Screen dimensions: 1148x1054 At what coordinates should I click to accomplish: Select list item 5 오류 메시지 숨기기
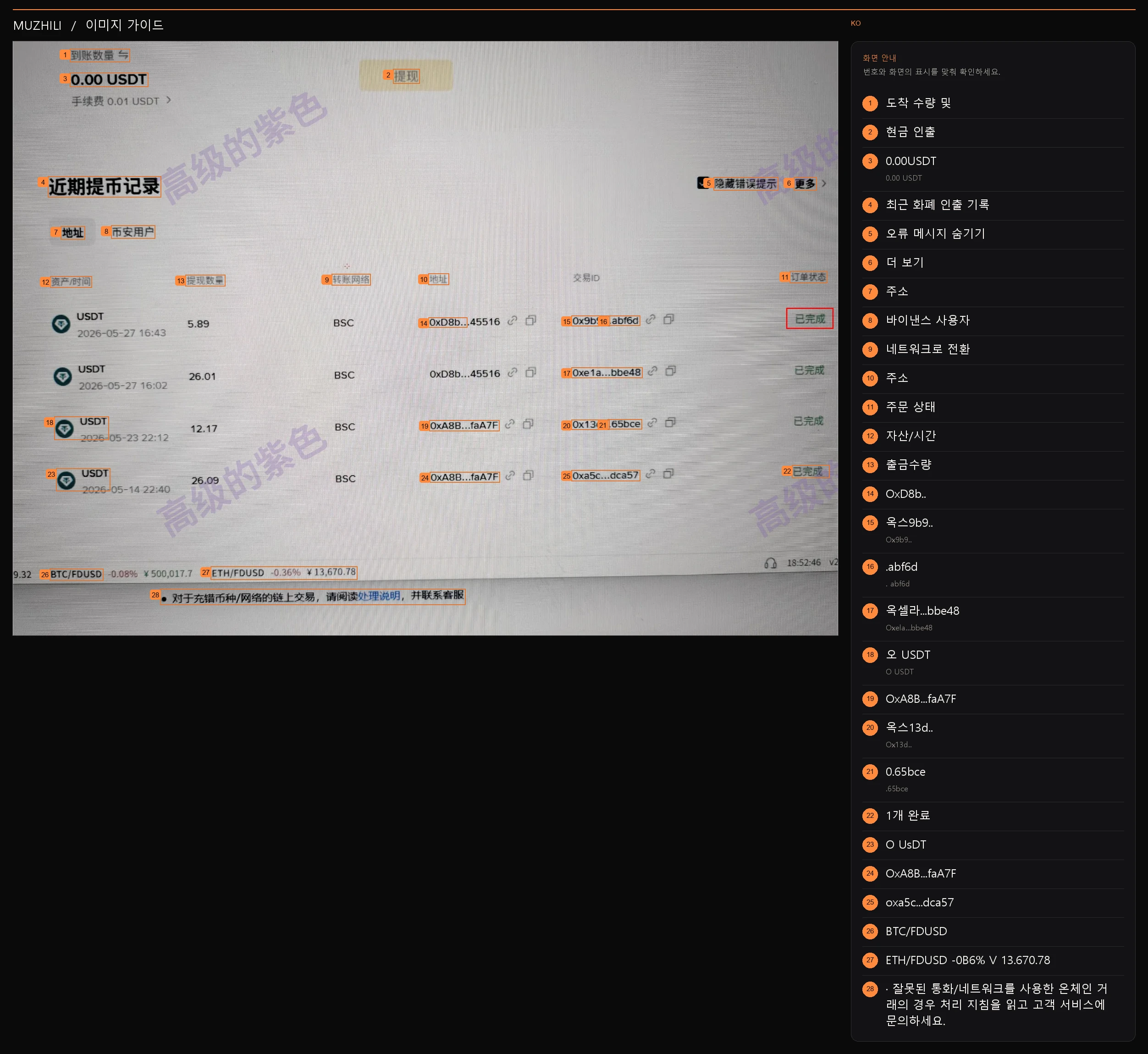coord(993,234)
